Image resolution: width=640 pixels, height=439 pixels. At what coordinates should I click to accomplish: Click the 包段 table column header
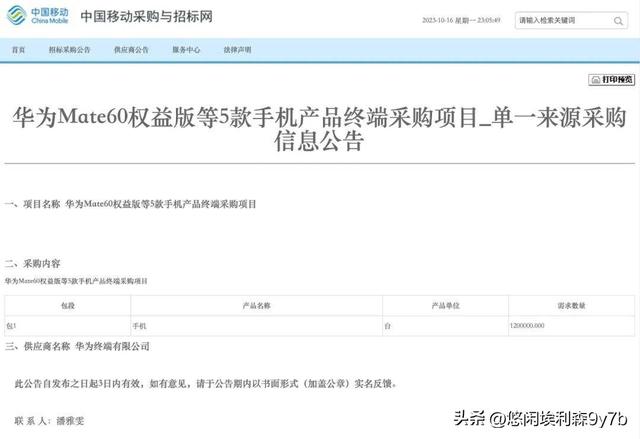[x=68, y=306]
